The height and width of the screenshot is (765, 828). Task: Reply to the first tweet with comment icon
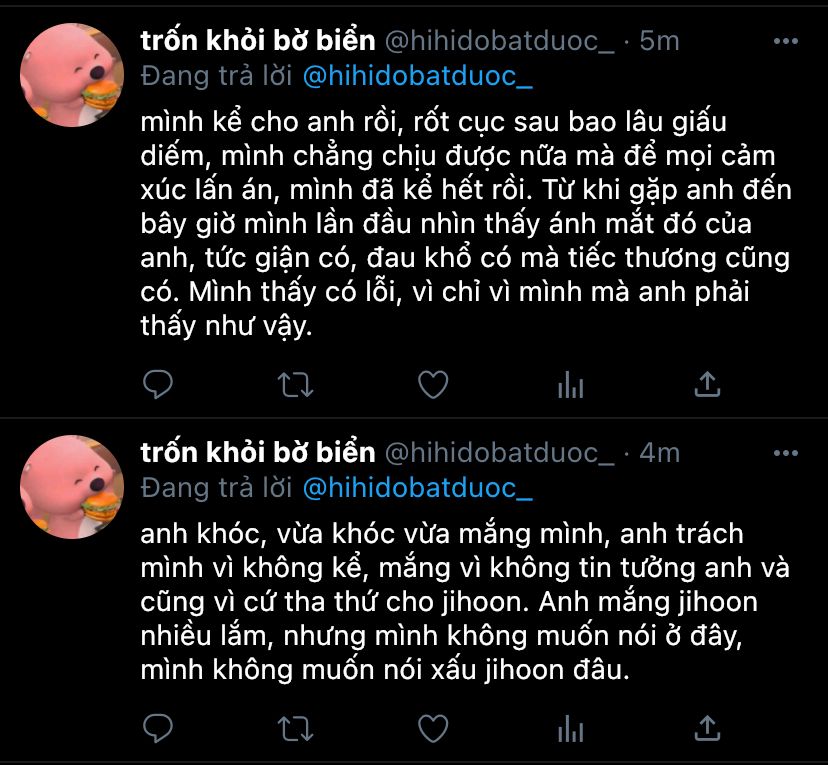click(158, 384)
